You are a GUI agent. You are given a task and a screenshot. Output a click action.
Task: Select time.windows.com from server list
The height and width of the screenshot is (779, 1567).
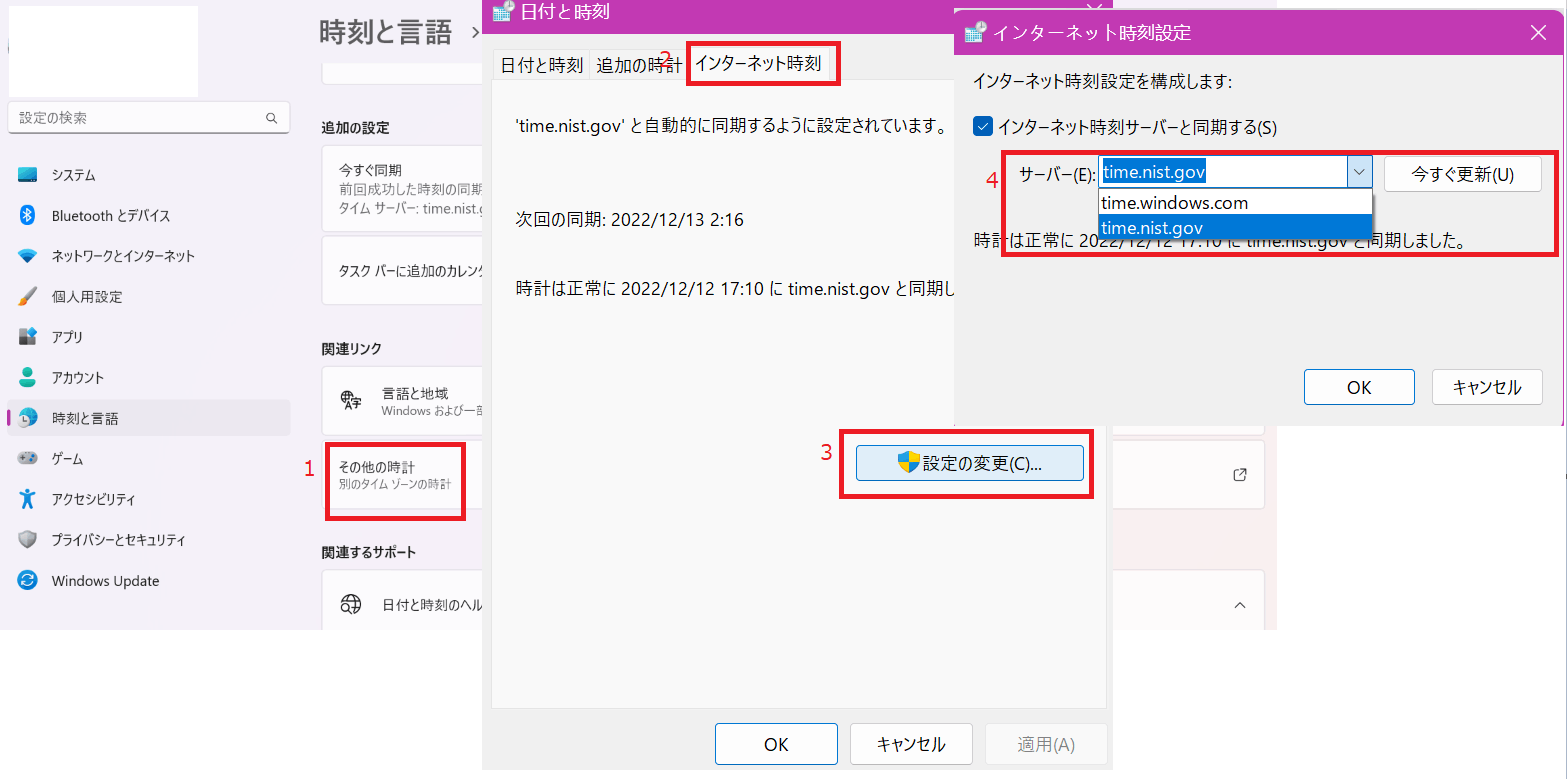1235,202
